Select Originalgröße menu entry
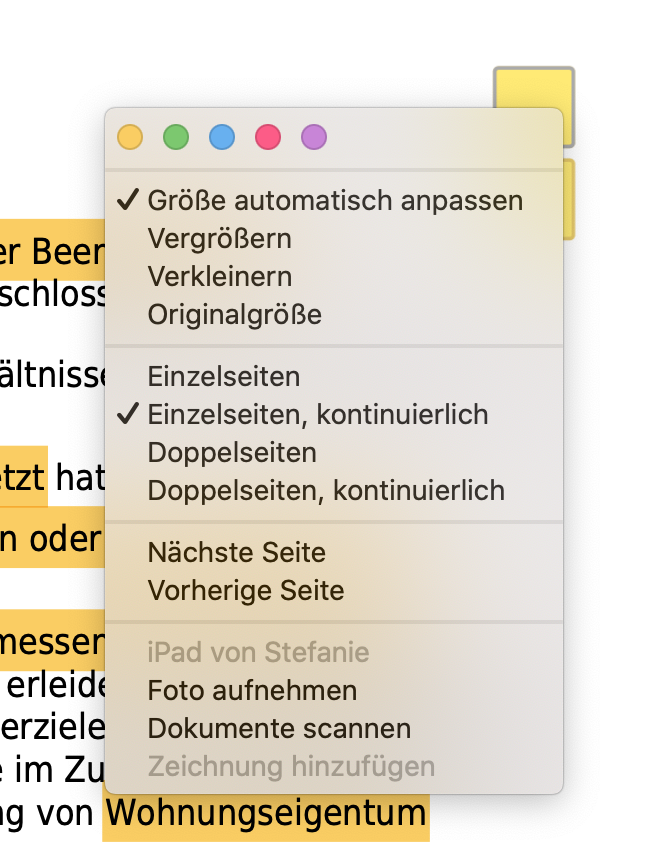The image size is (659, 851). coord(234,315)
